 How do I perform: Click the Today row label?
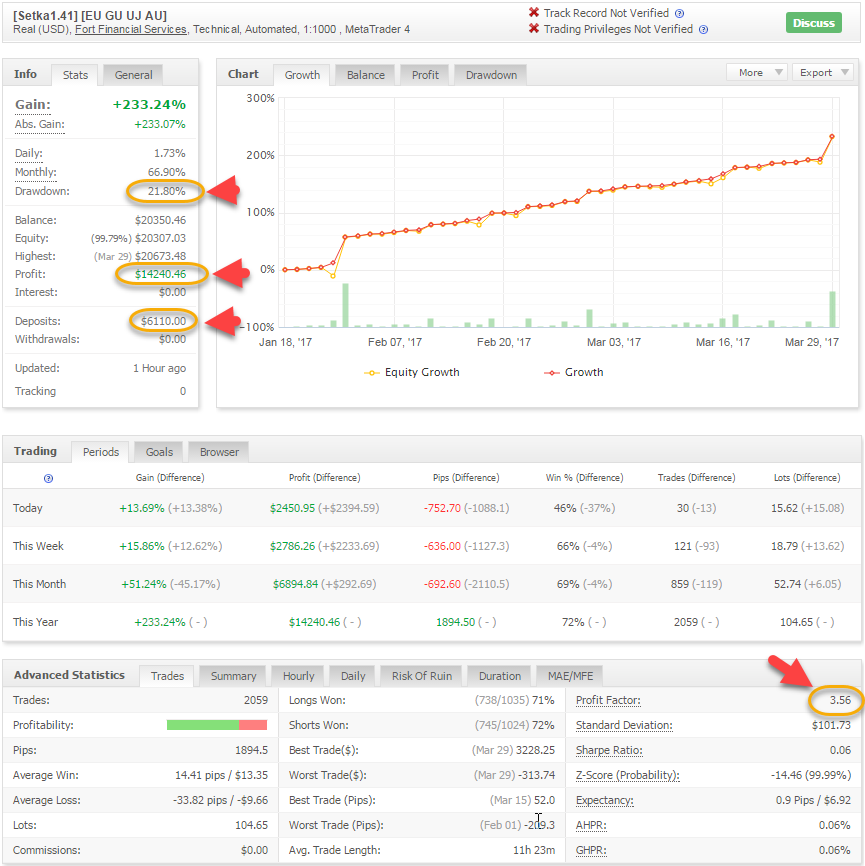point(27,508)
